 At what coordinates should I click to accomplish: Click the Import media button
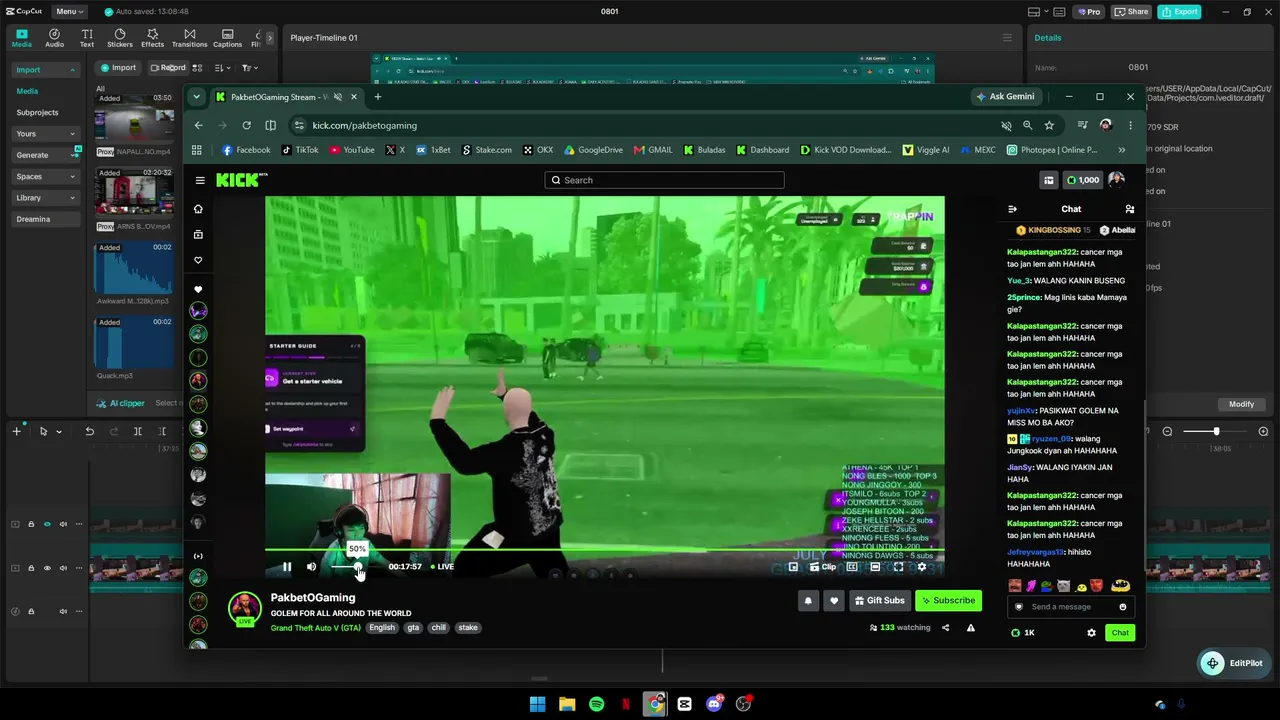click(x=118, y=68)
